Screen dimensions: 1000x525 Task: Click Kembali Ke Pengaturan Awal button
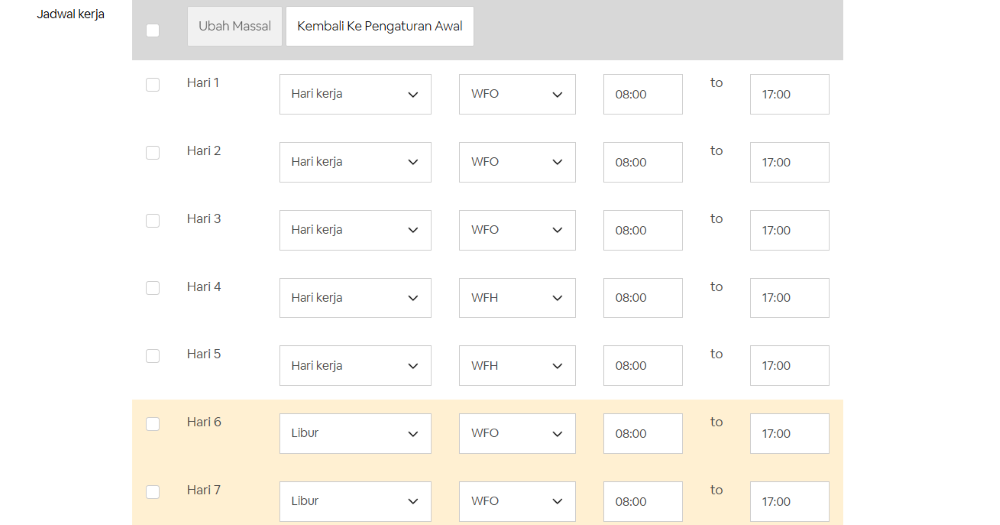tap(379, 27)
